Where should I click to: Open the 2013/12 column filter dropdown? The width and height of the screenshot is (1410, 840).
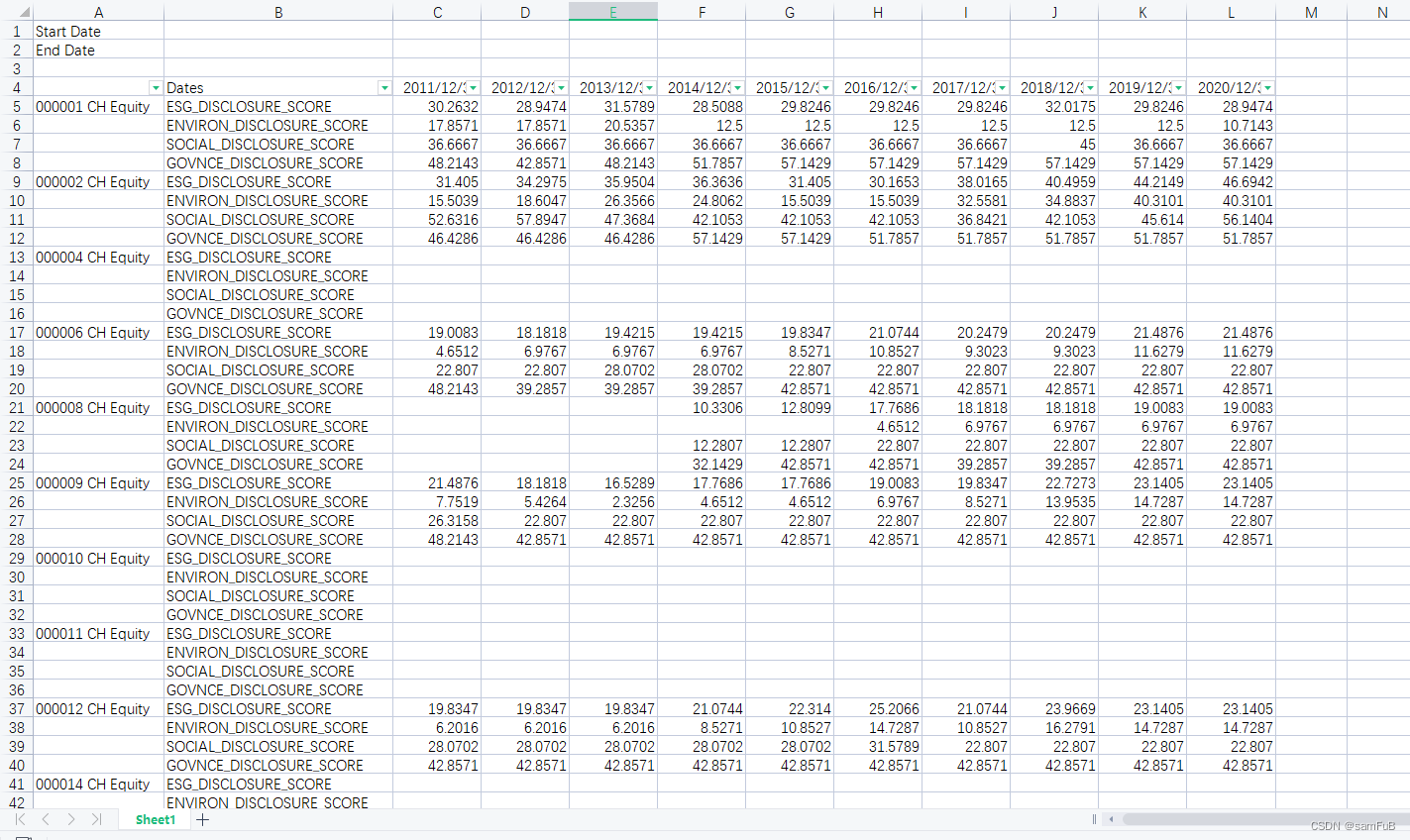click(x=649, y=88)
